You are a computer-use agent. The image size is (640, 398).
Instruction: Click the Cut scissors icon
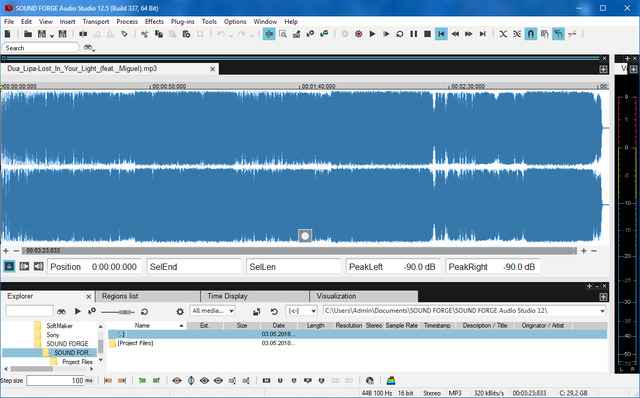[144, 34]
